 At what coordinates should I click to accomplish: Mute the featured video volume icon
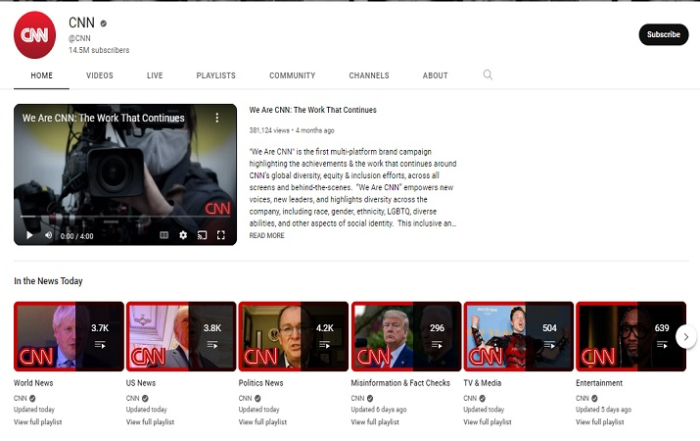(x=48, y=235)
